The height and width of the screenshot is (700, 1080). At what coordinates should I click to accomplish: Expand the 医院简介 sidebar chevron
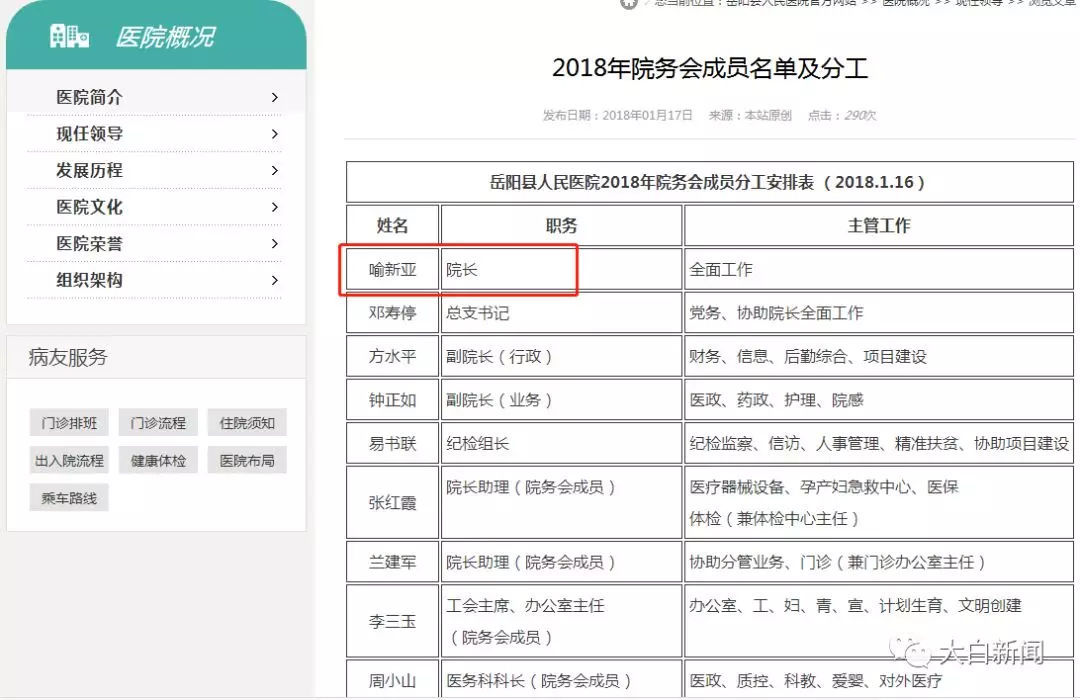277,97
